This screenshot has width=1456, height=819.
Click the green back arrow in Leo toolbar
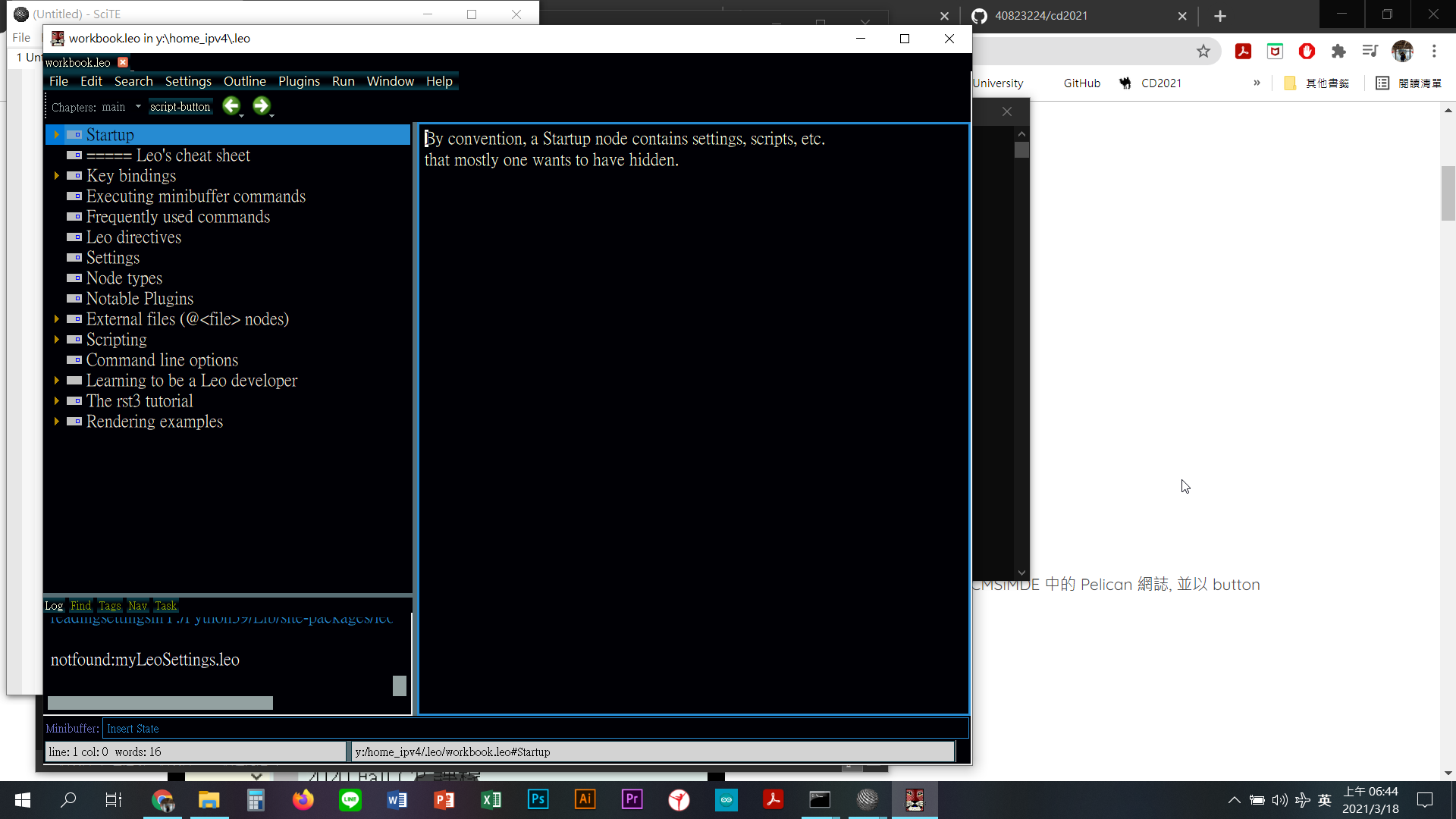(231, 106)
